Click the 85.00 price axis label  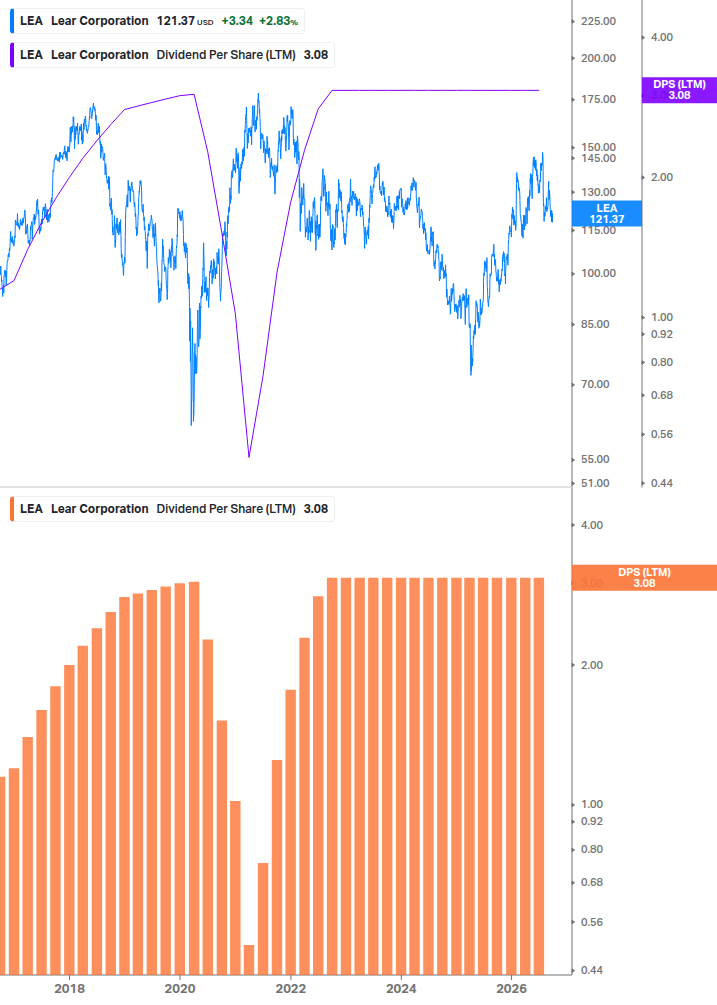click(595, 324)
